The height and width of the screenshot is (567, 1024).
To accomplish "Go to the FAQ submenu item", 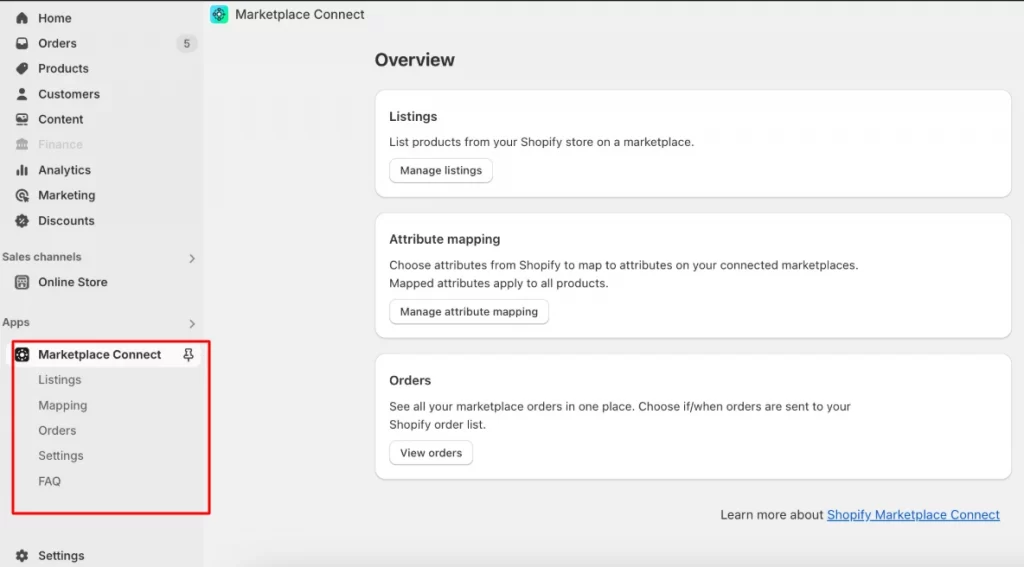I will coord(49,481).
